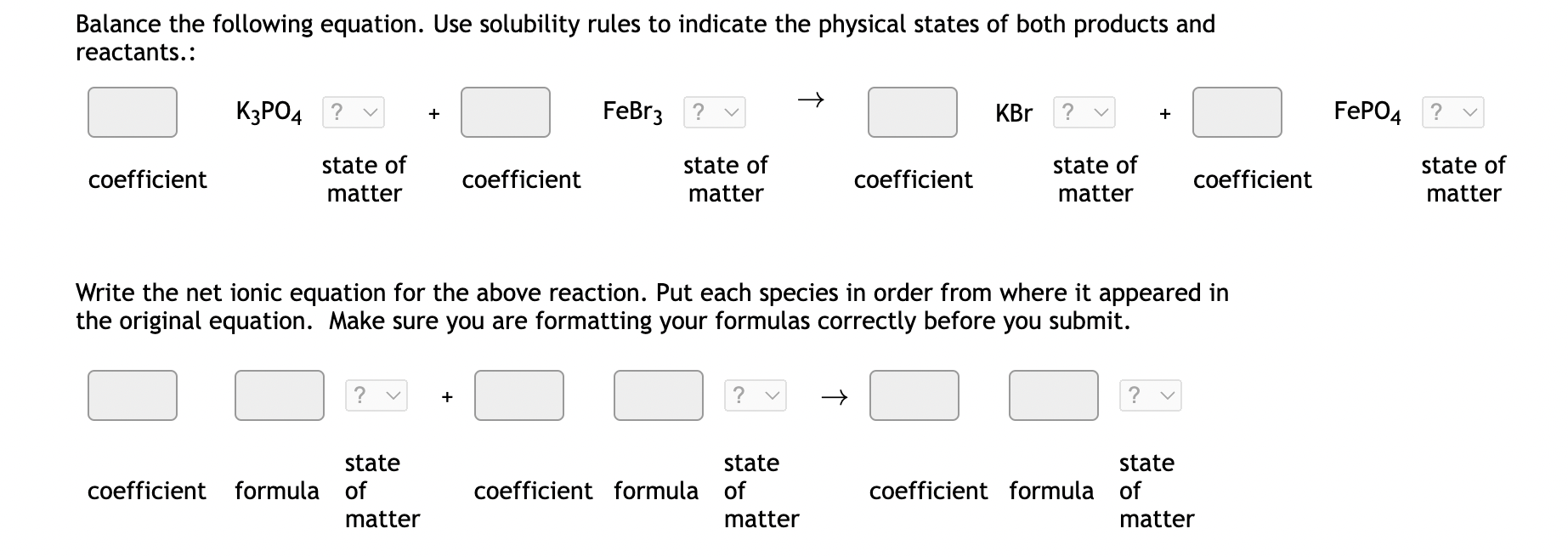Screen dimensions: 1568x557
Task: Open the state of matter dropdown for K3PO4
Action: click(x=353, y=112)
